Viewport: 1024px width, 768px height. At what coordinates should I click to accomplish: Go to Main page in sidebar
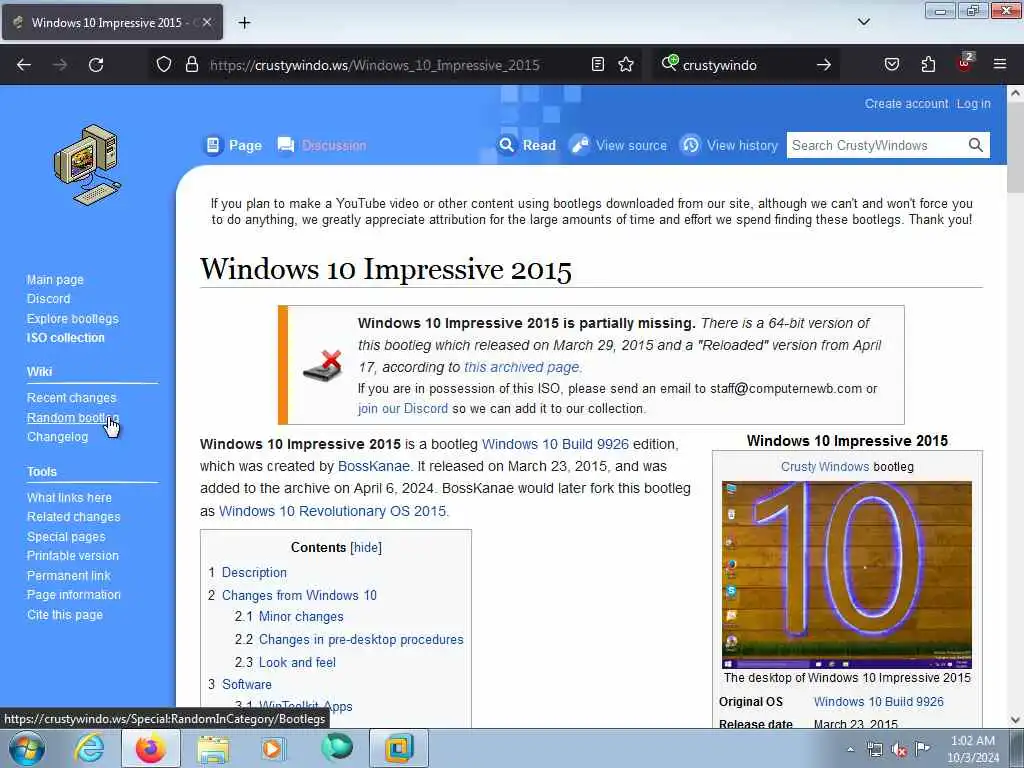(x=55, y=280)
